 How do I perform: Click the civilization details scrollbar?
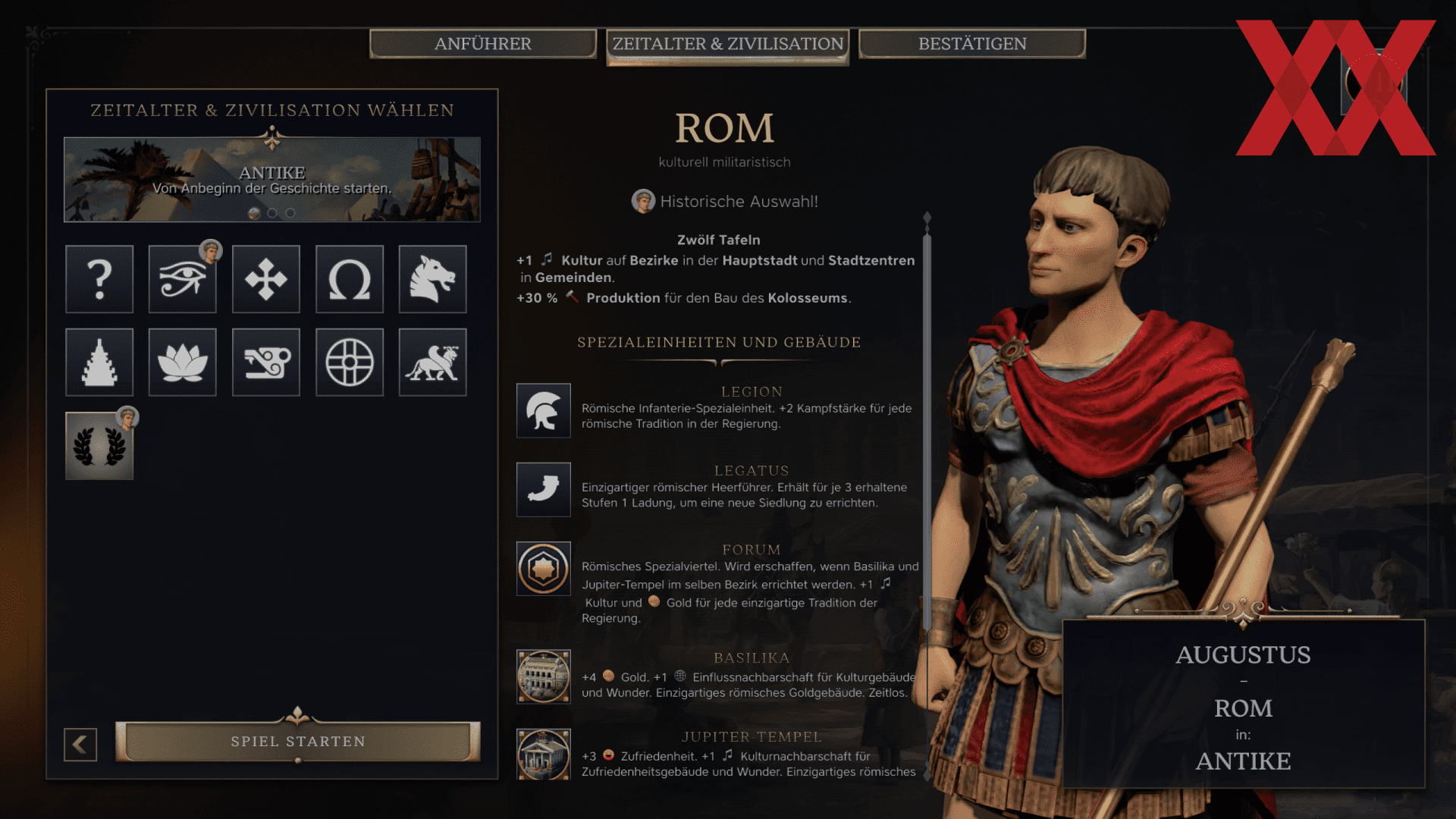click(927, 425)
